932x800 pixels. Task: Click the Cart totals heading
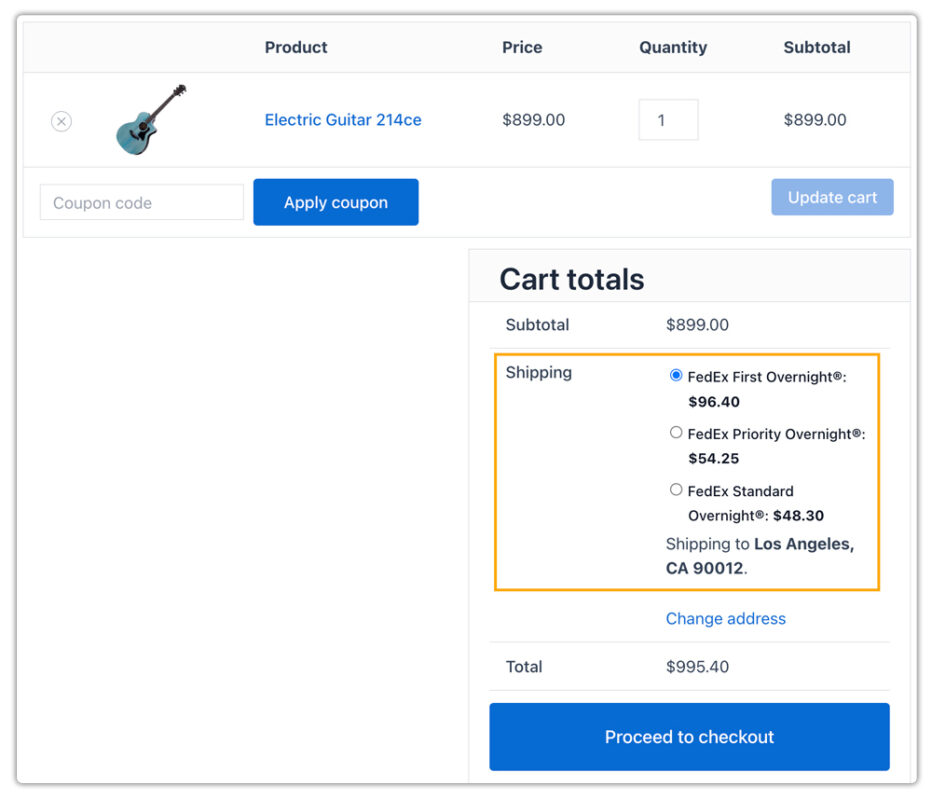tap(572, 279)
